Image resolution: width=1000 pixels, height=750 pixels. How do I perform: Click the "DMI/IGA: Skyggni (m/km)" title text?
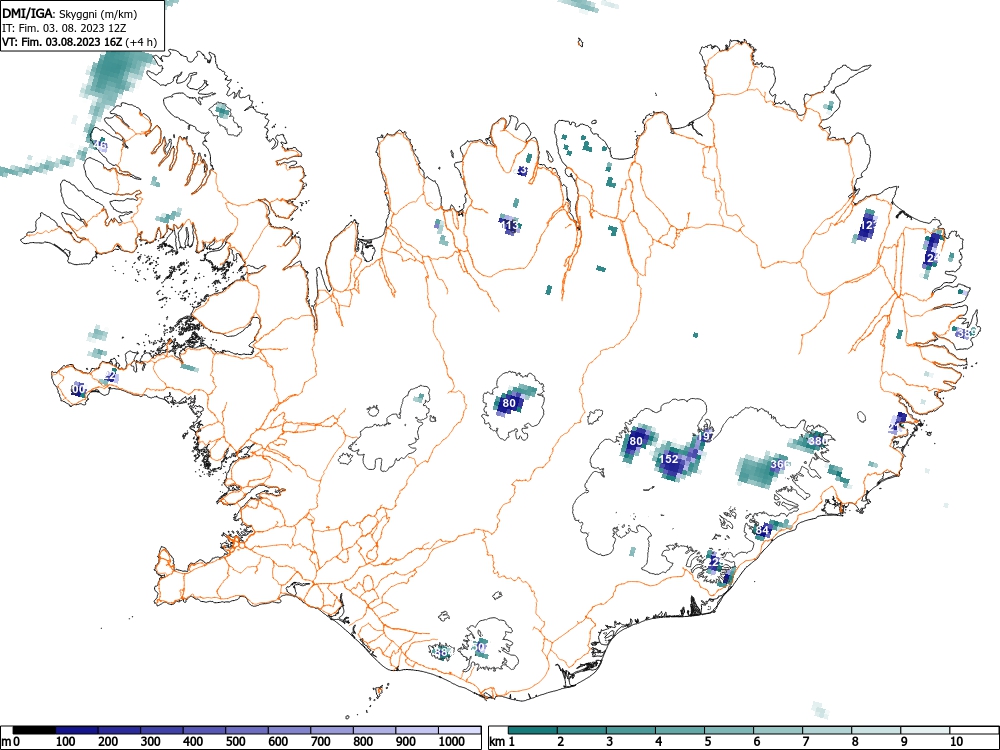click(x=70, y=13)
